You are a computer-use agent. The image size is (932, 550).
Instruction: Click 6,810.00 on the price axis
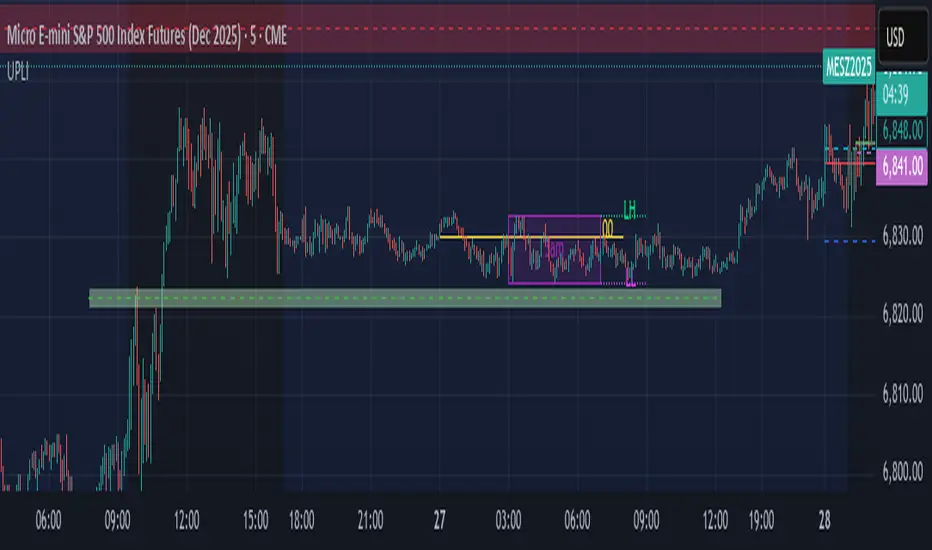pyautogui.click(x=903, y=393)
